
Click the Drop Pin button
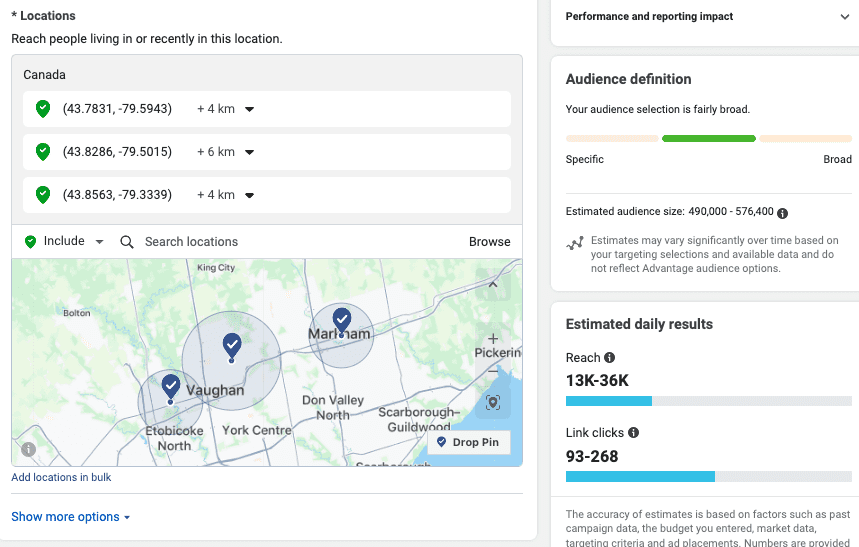(x=468, y=442)
